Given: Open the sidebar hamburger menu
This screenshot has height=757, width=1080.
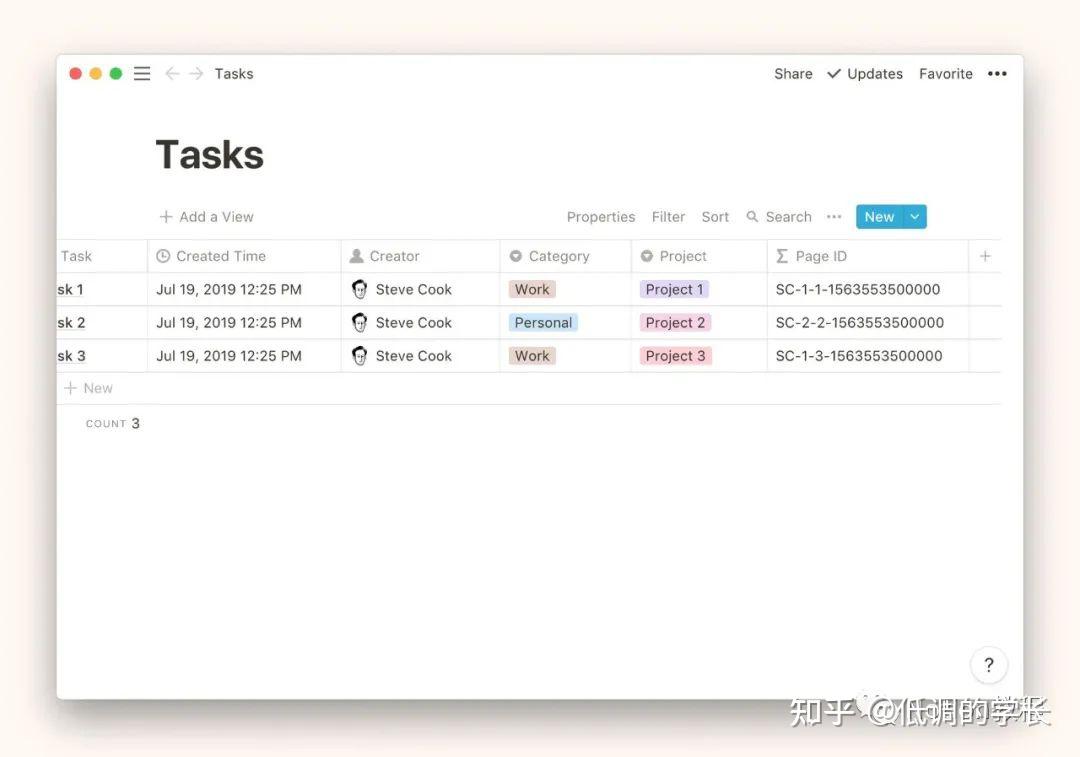Looking at the screenshot, I should pyautogui.click(x=142, y=74).
